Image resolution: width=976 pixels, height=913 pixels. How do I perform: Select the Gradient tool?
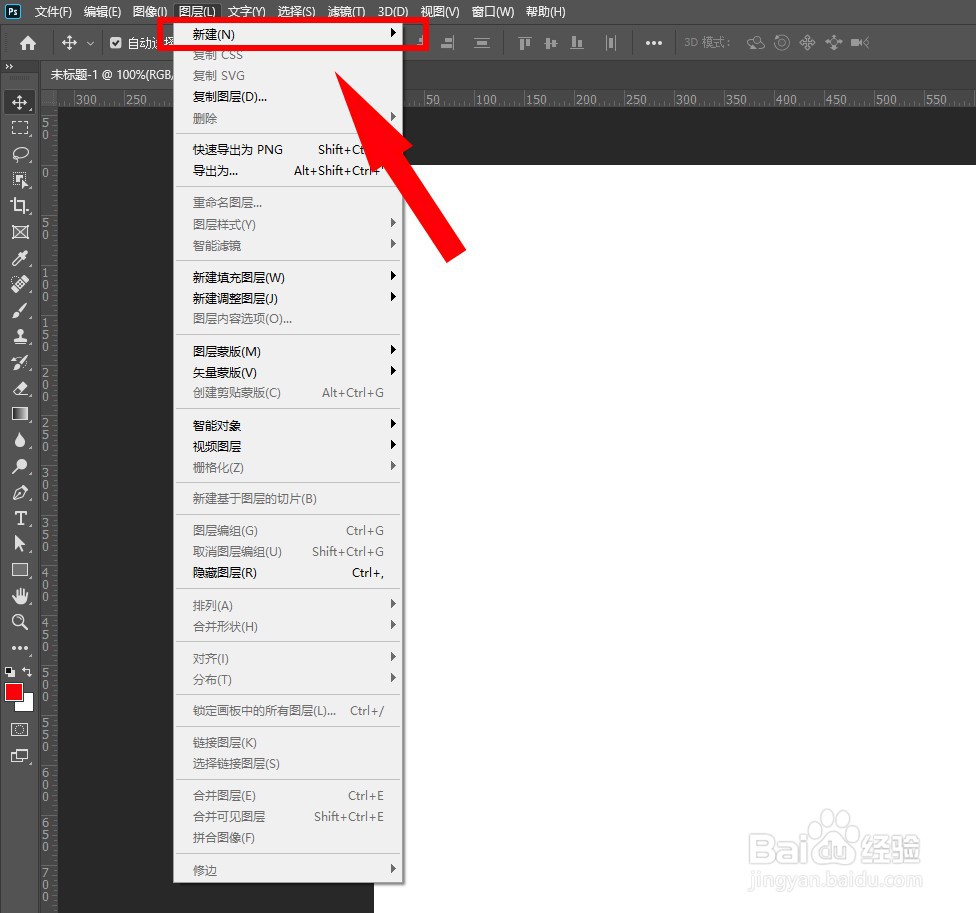pos(20,414)
